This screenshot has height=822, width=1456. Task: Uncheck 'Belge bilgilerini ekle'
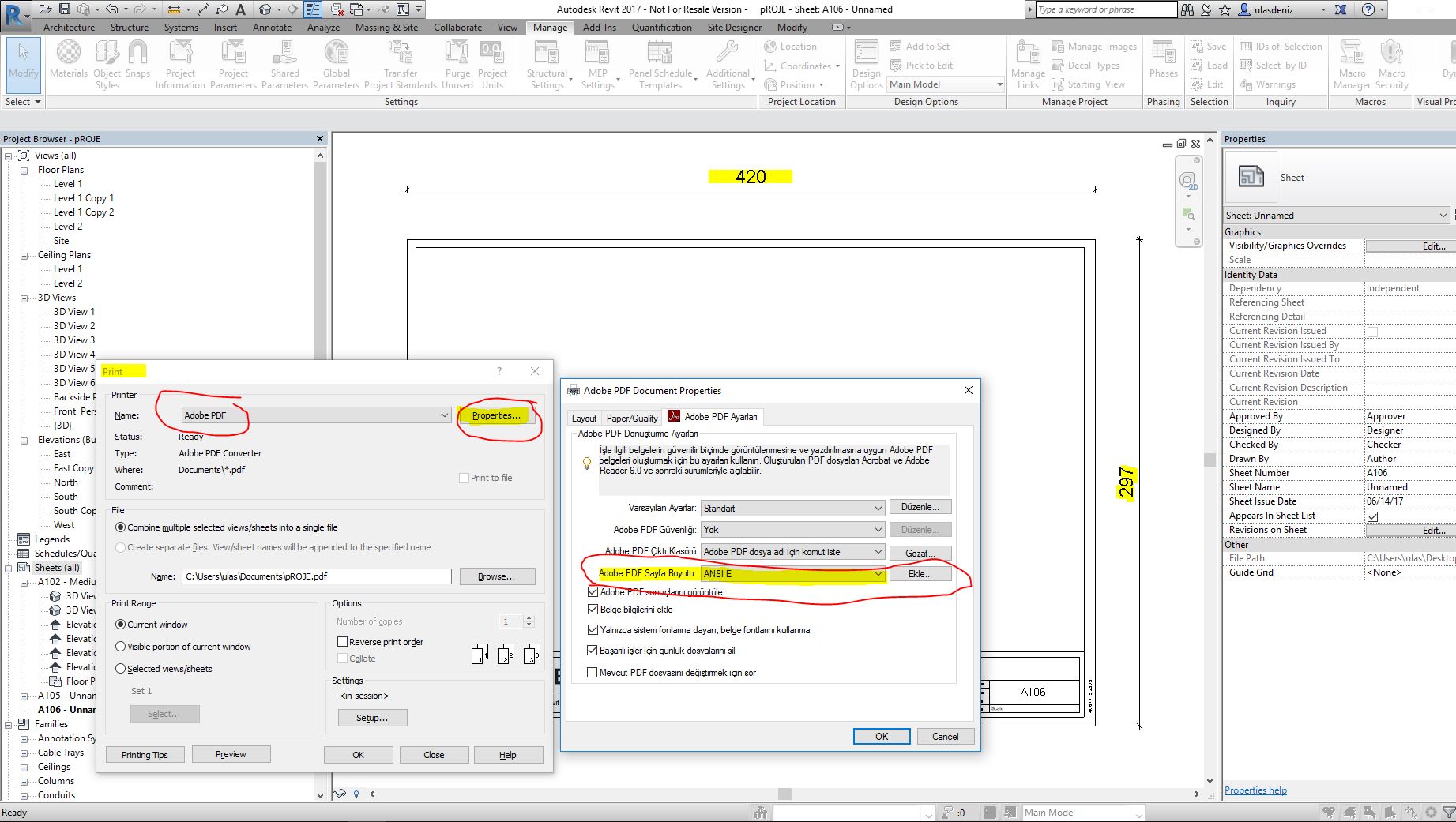[x=593, y=610]
